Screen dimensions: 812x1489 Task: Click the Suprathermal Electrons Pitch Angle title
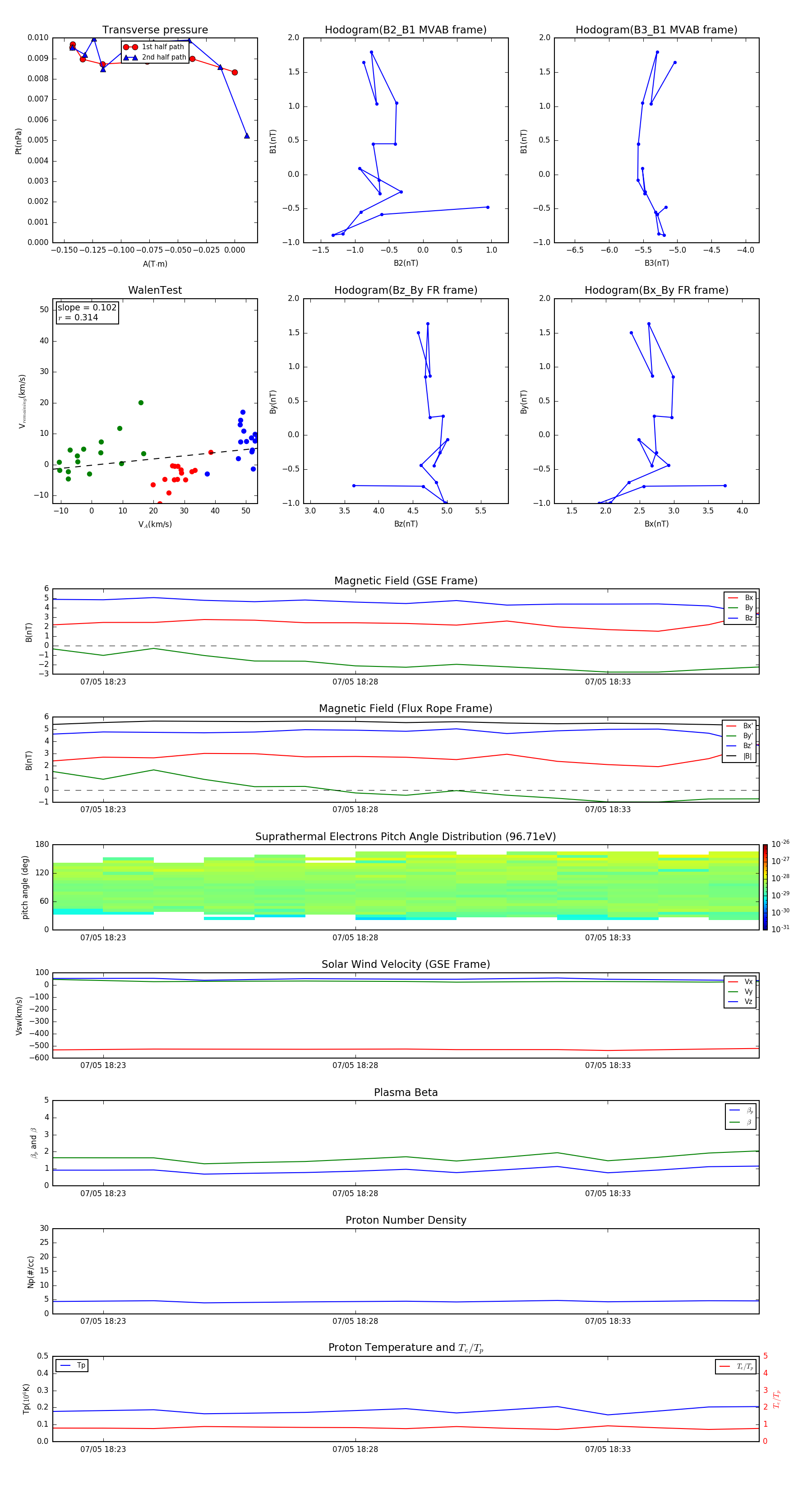[406, 837]
